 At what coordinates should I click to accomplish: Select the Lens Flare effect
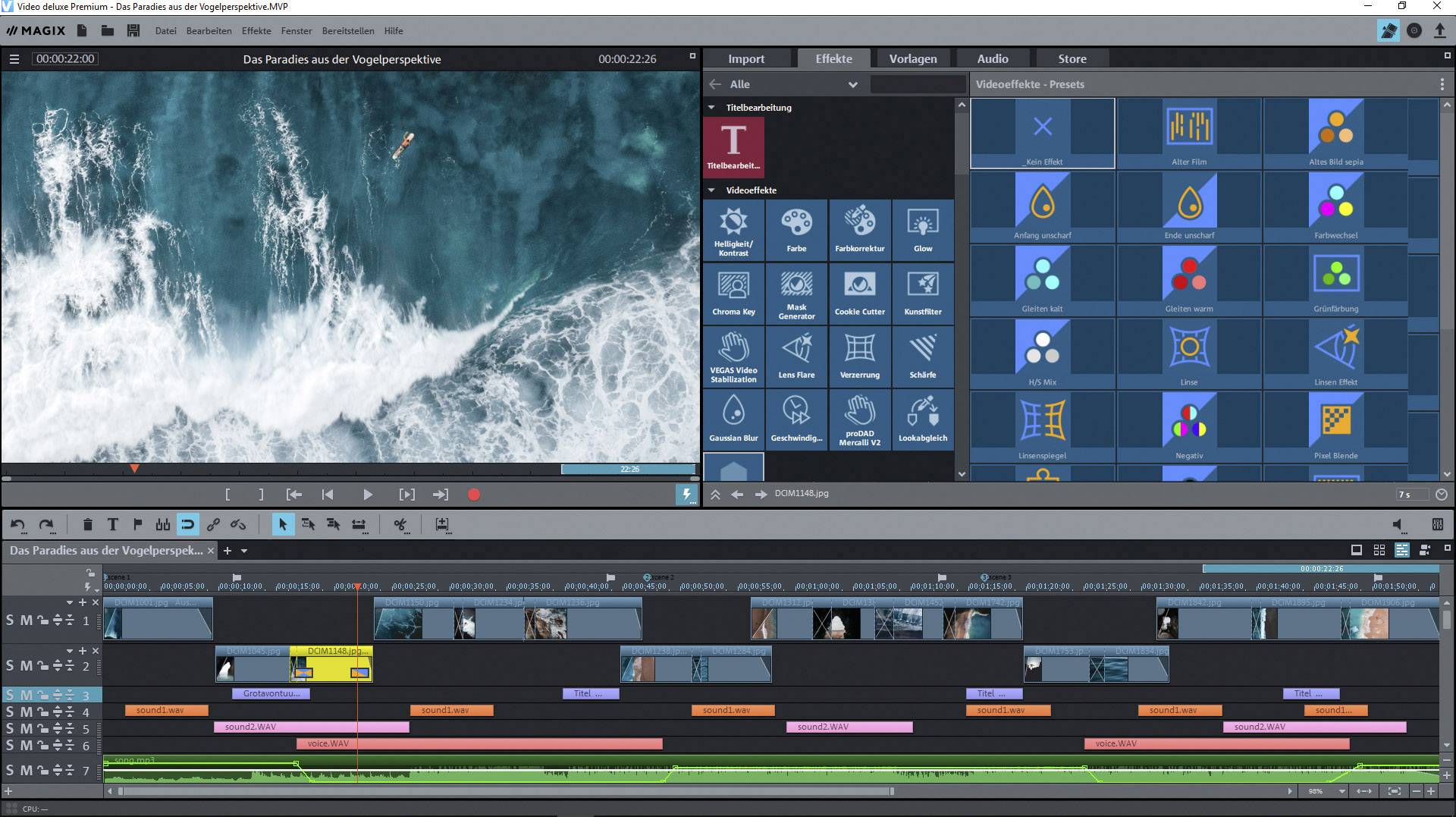point(796,357)
